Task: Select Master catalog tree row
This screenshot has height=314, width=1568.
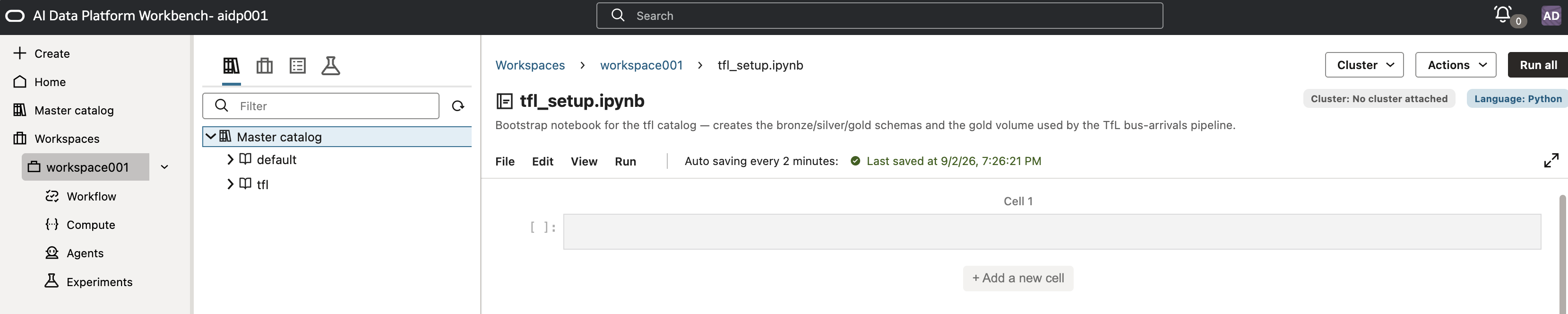Action: pos(337,136)
